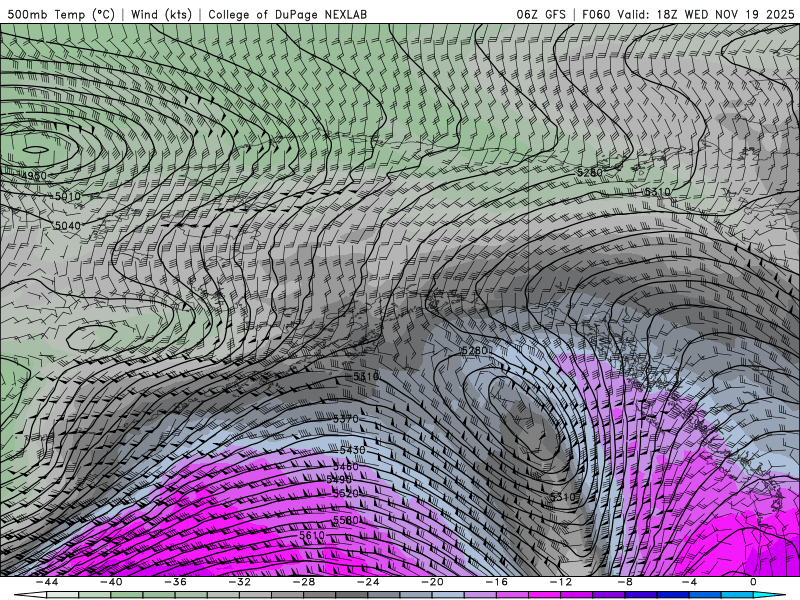800x600 pixels.
Task: Click the cyan arrow tip ending the colorbar
Action: click(x=769, y=595)
